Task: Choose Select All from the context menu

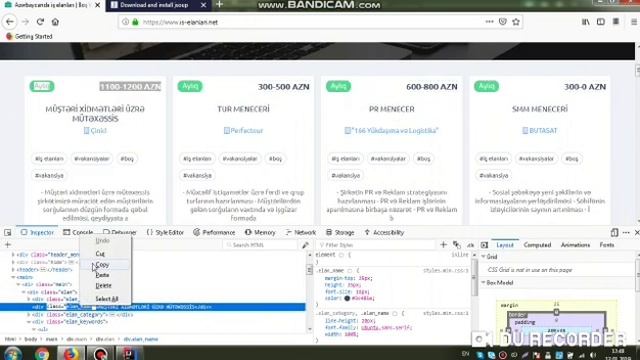Action: coord(105,299)
